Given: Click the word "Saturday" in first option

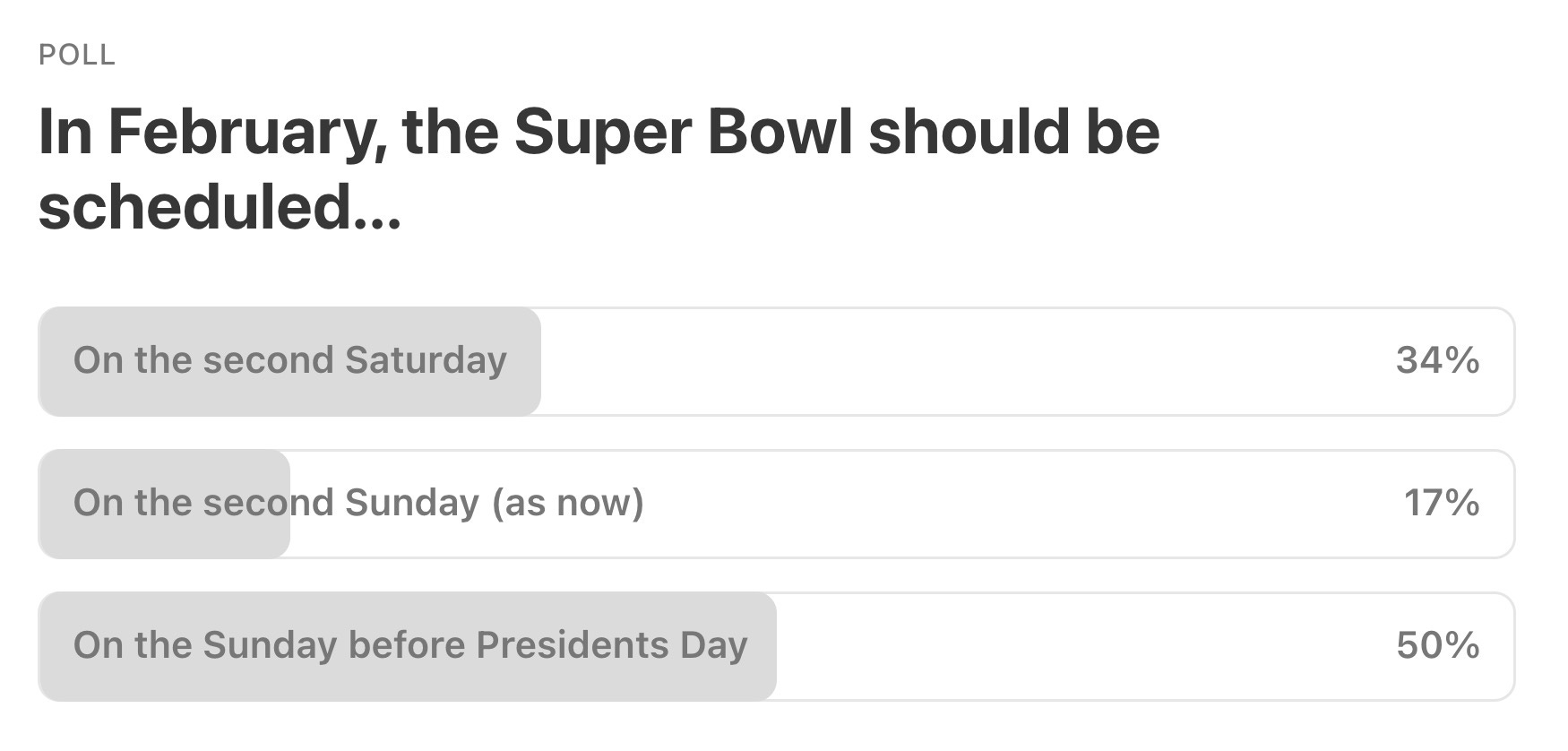Looking at the screenshot, I should click(426, 360).
